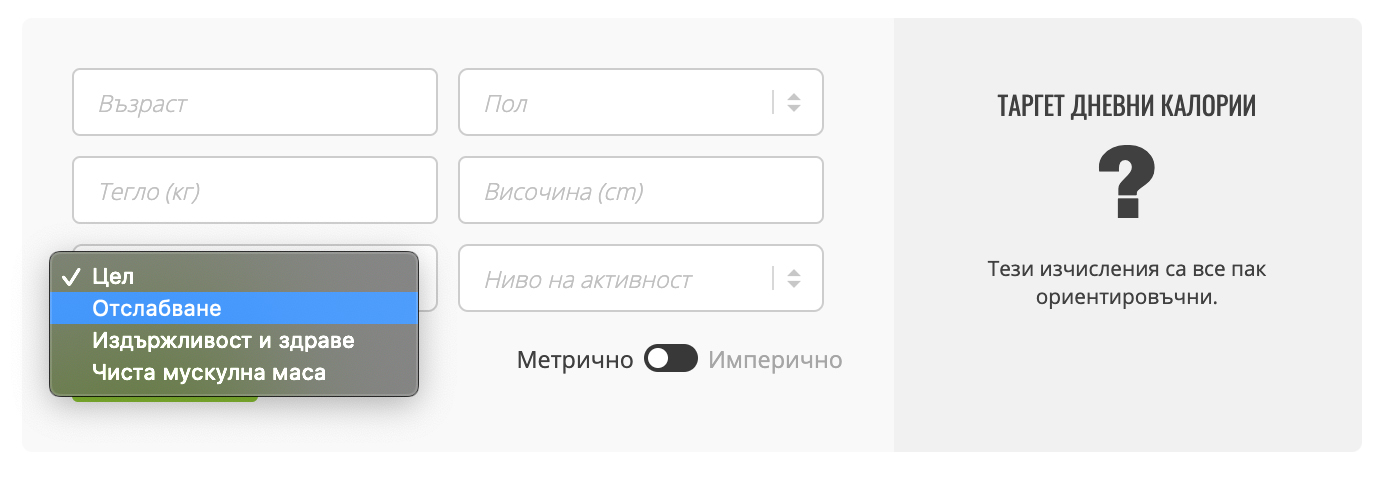Screen dimensions: 1382x477
Task: Pick the Цел placeholder option
Action: tap(112, 277)
